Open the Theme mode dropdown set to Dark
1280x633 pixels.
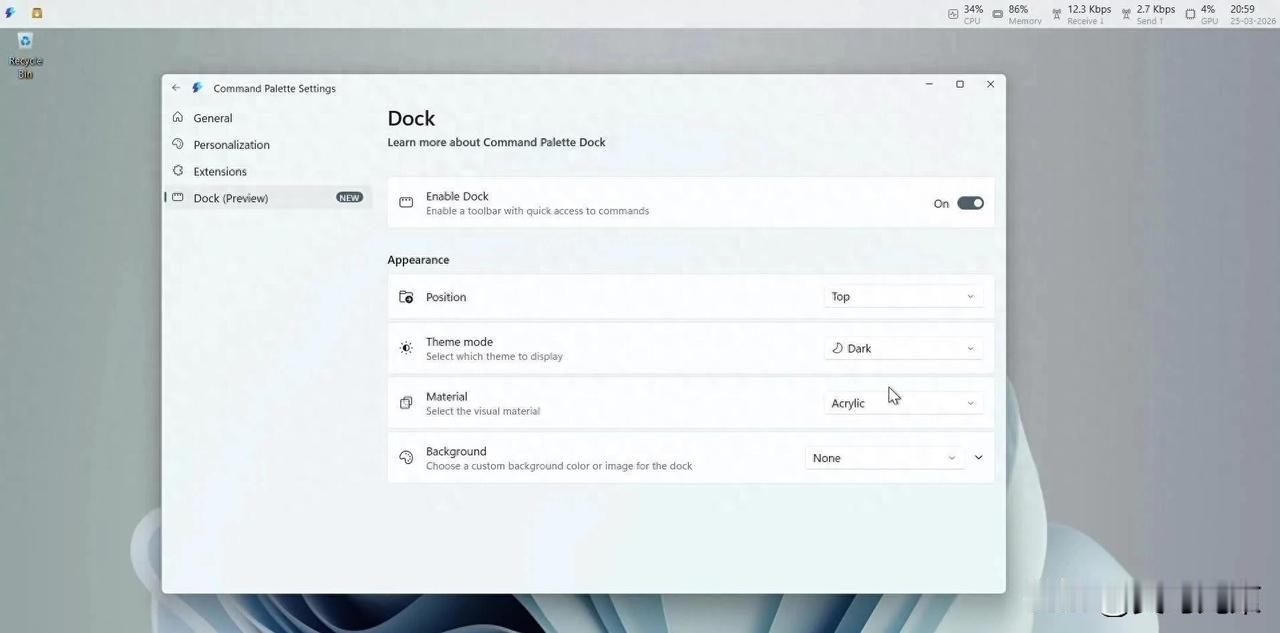pyautogui.click(x=903, y=348)
